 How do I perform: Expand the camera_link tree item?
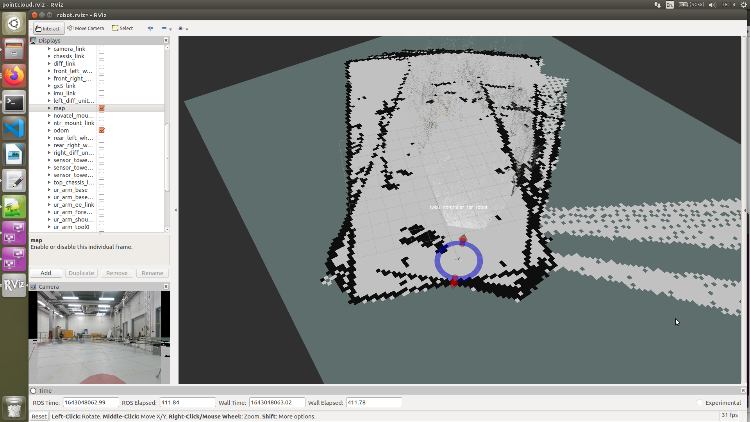coord(49,48)
